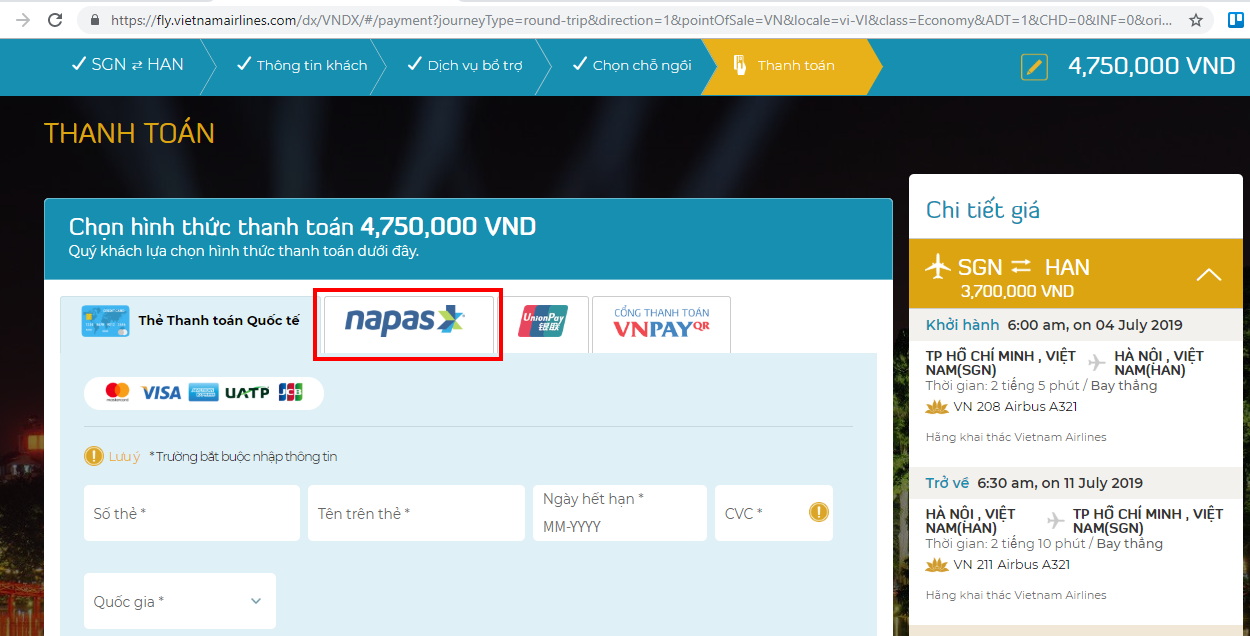Click the browser forward arrow

[x=23, y=20]
